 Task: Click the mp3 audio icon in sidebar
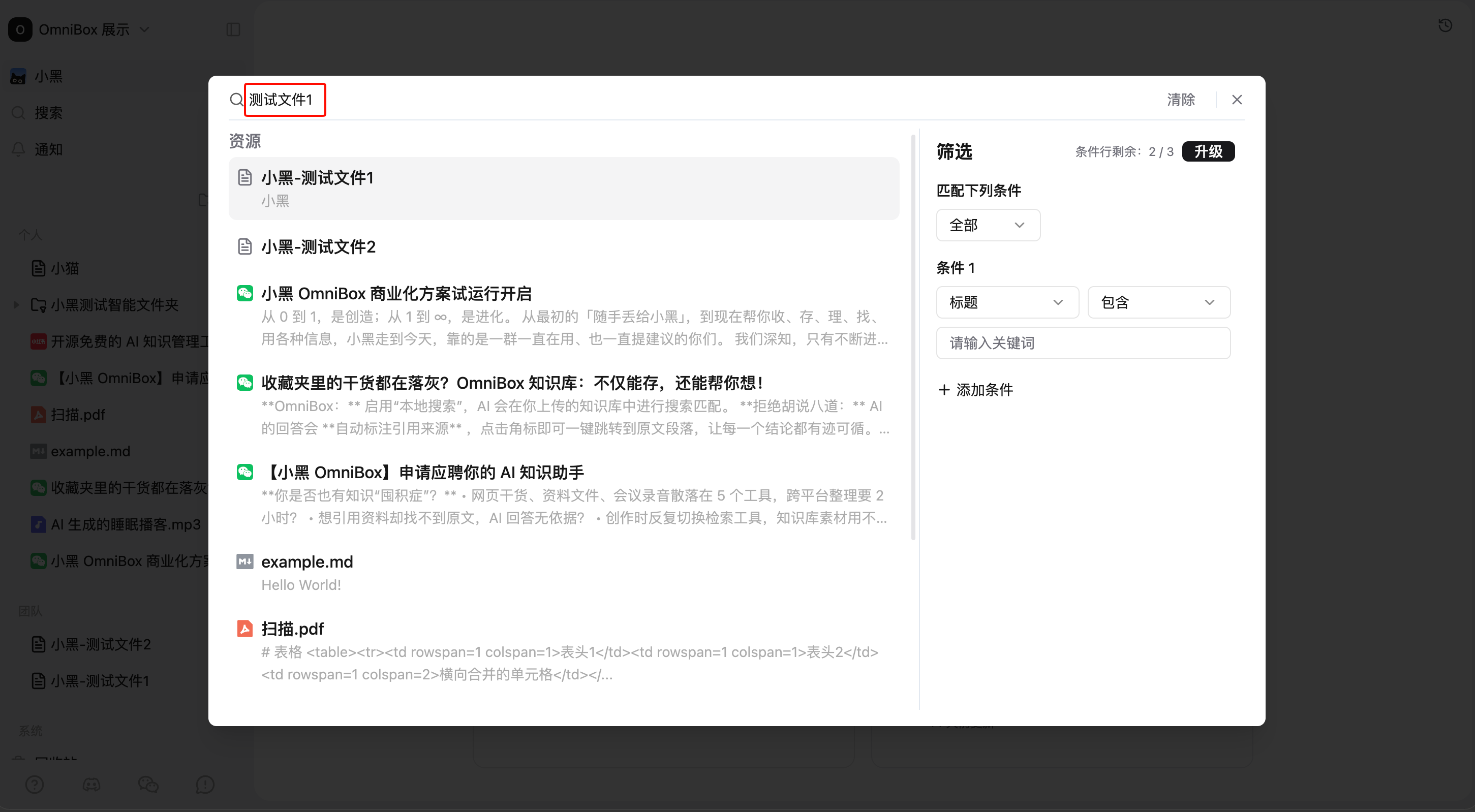click(x=38, y=524)
